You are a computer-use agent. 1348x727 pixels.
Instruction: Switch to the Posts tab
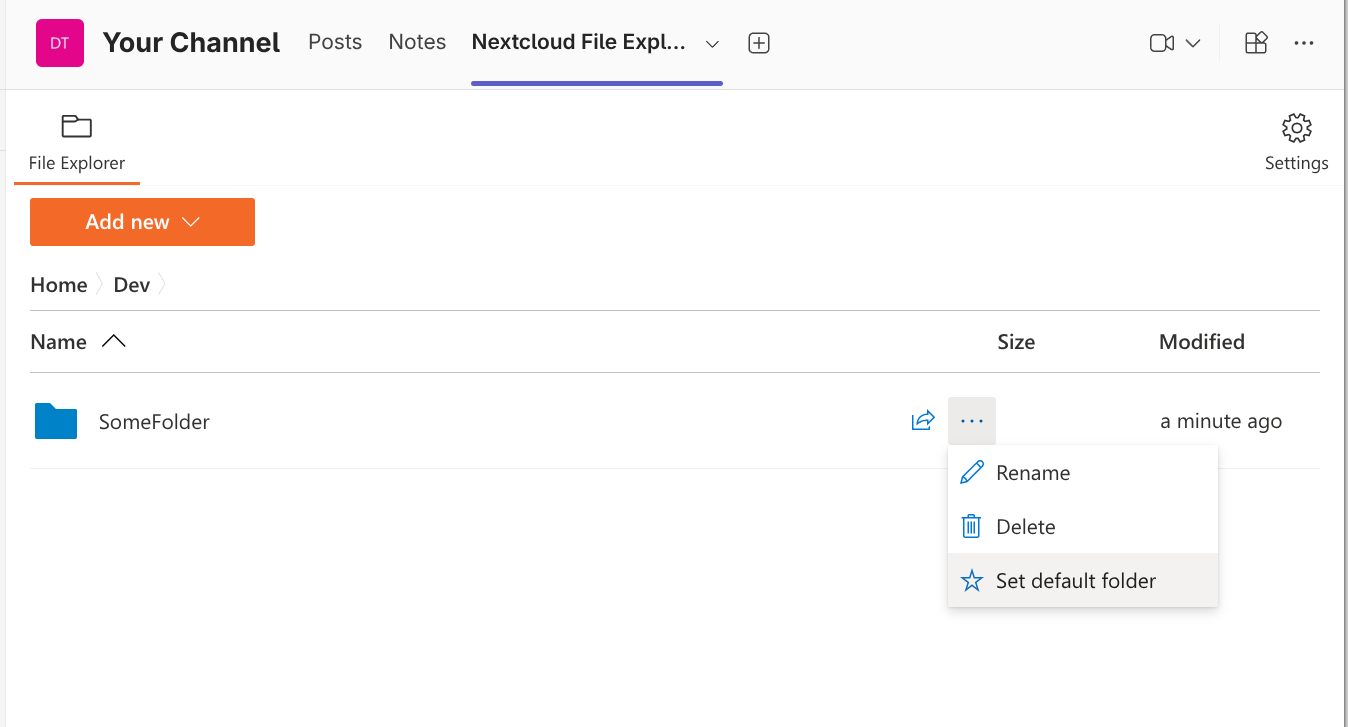point(335,42)
